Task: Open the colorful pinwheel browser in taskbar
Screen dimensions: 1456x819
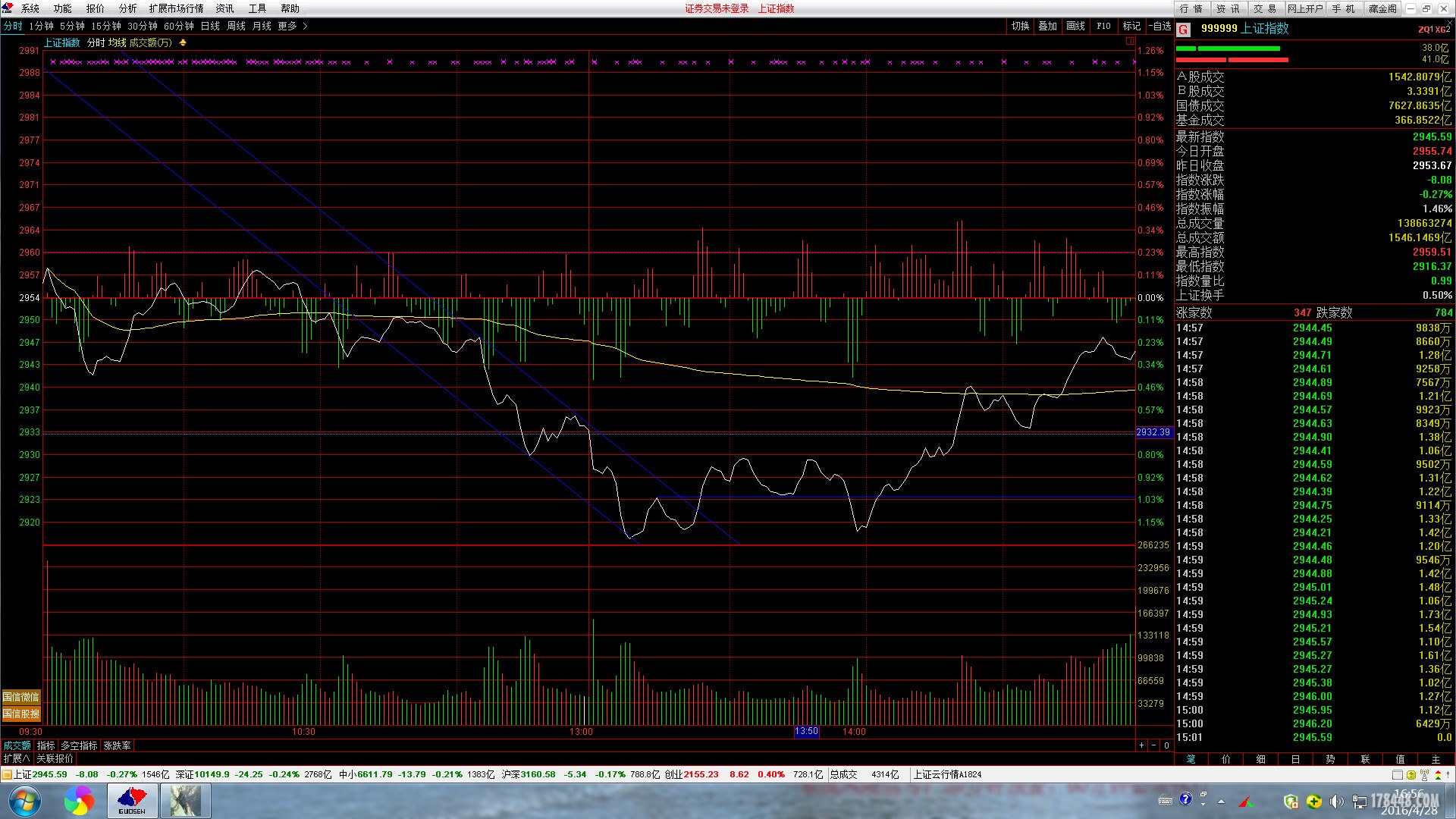Action: (79, 801)
